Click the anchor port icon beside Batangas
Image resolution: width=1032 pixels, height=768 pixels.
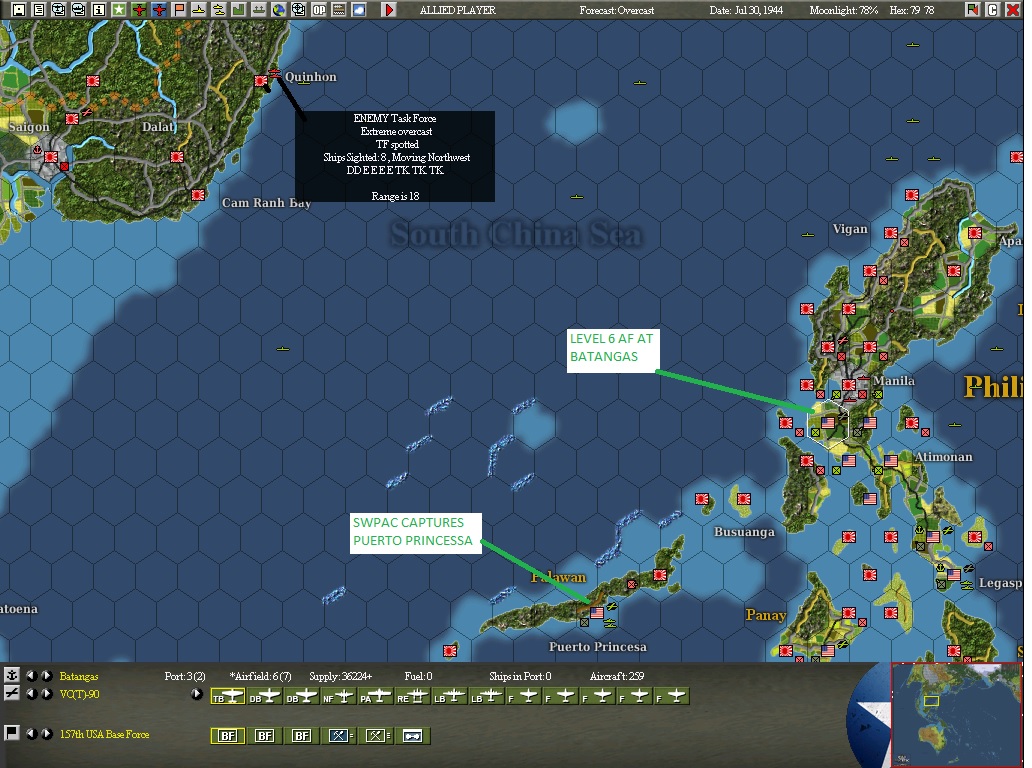pyautogui.click(x=11, y=675)
